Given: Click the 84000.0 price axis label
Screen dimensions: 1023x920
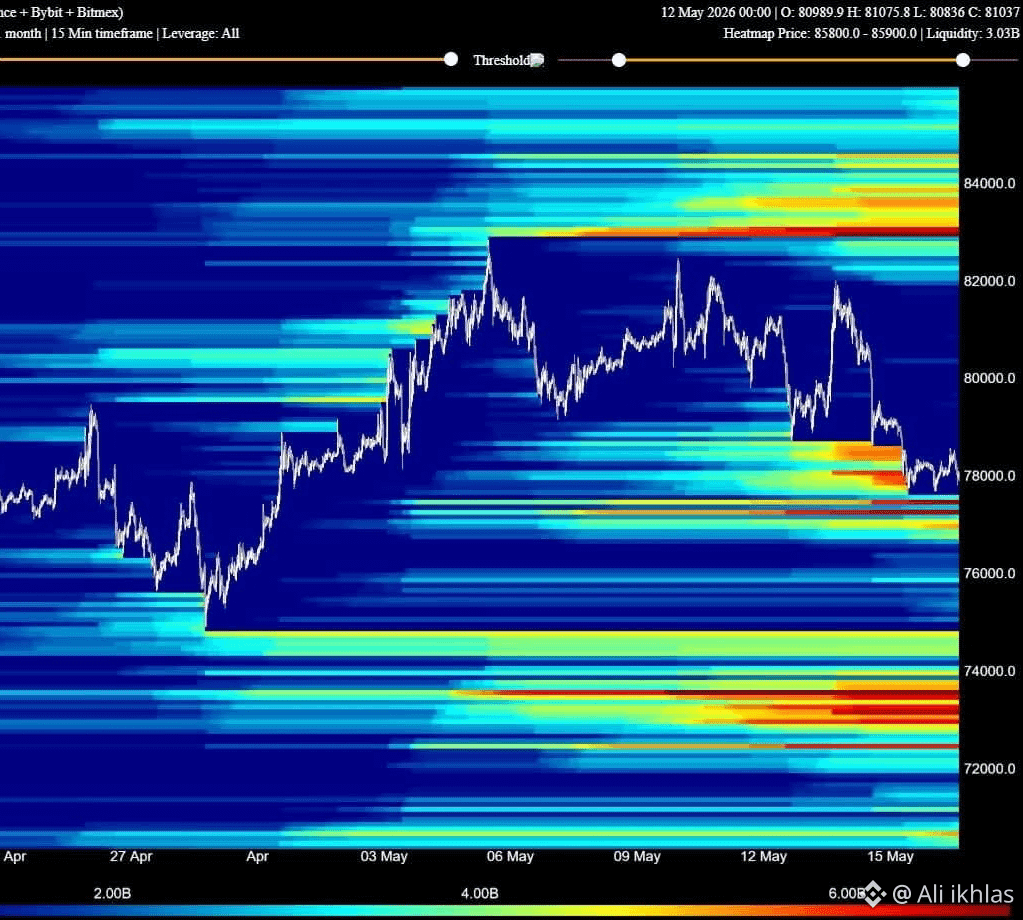Looking at the screenshot, I should click(x=989, y=183).
